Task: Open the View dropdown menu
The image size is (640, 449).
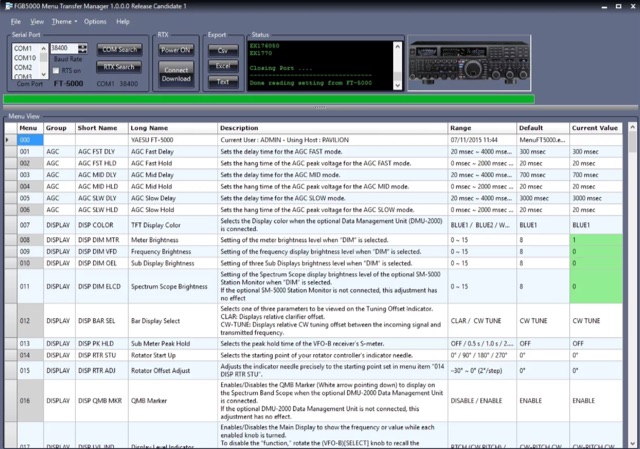Action: click(x=37, y=20)
